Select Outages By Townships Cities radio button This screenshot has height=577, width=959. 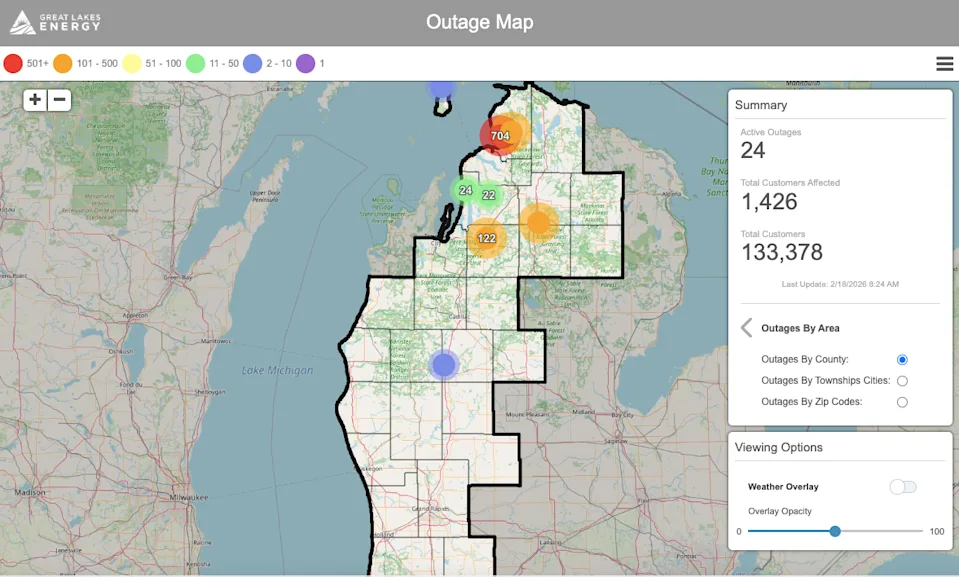click(902, 380)
